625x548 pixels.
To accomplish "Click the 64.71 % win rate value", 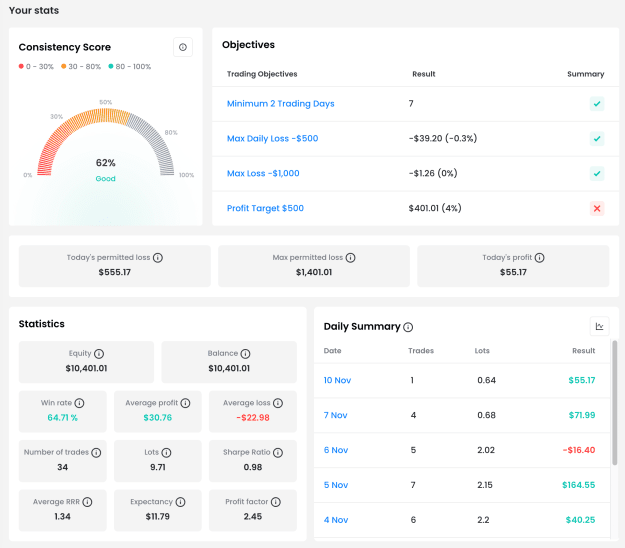I will point(63,418).
